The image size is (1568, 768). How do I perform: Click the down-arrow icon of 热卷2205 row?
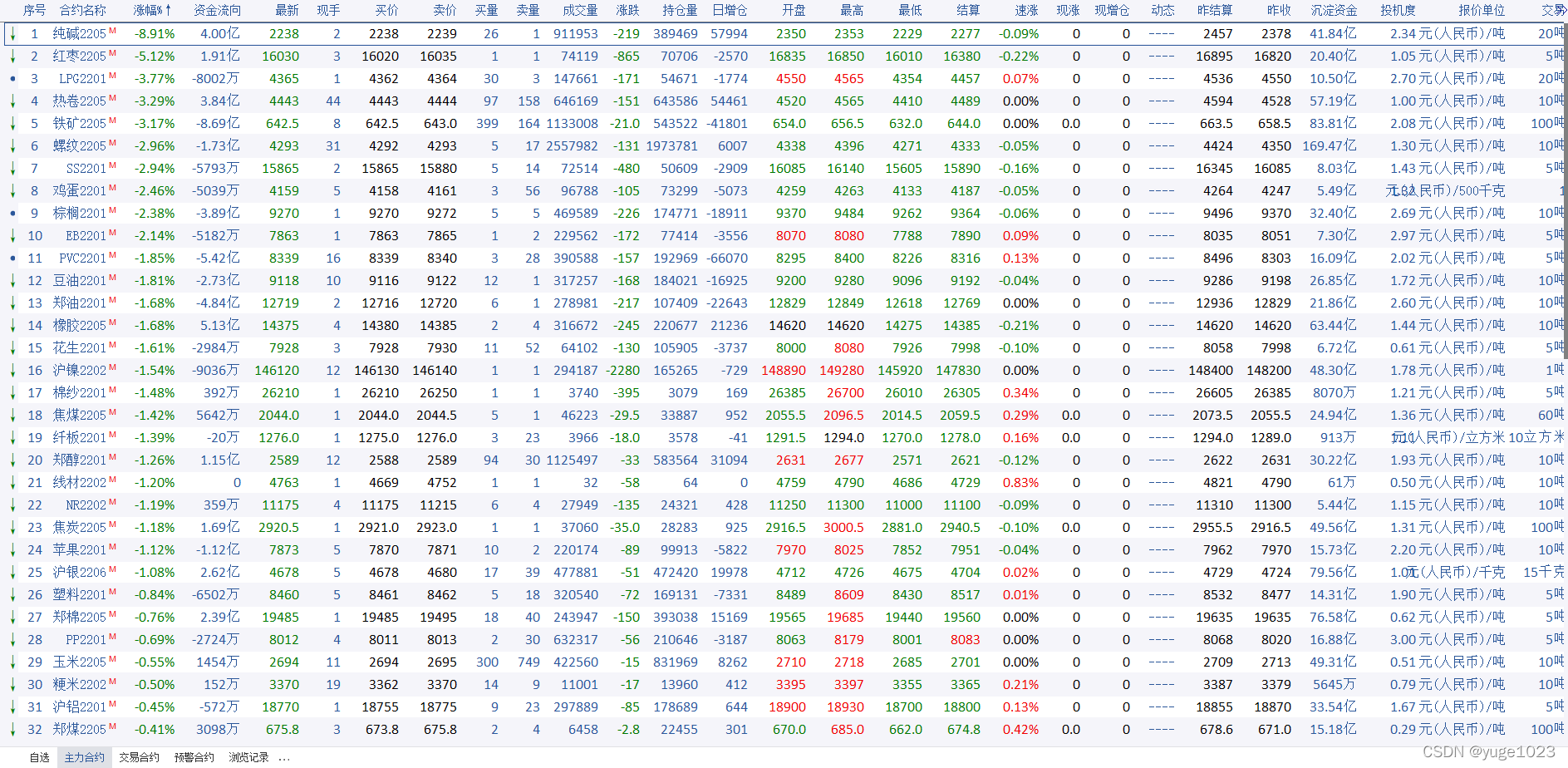tap(12, 101)
